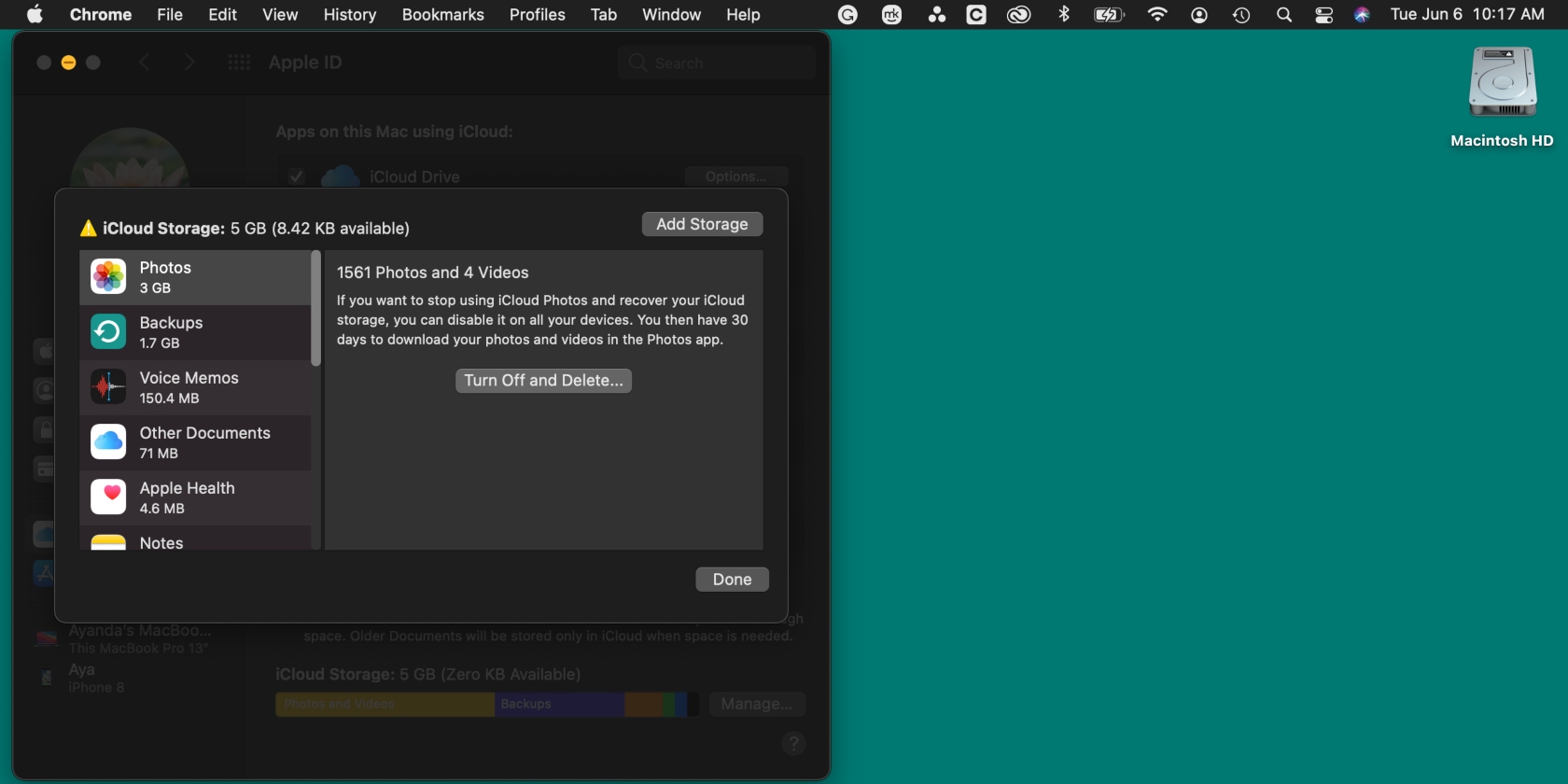This screenshot has height=784, width=1568.
Task: Click the Other Documents cloud icon
Action: [108, 442]
